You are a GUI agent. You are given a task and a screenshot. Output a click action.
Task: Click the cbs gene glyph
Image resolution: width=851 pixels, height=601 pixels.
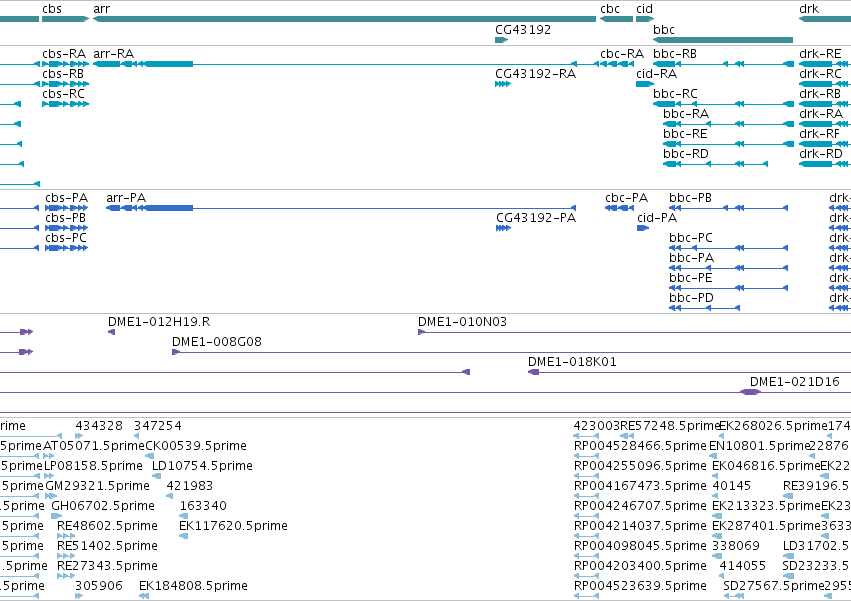[65, 19]
